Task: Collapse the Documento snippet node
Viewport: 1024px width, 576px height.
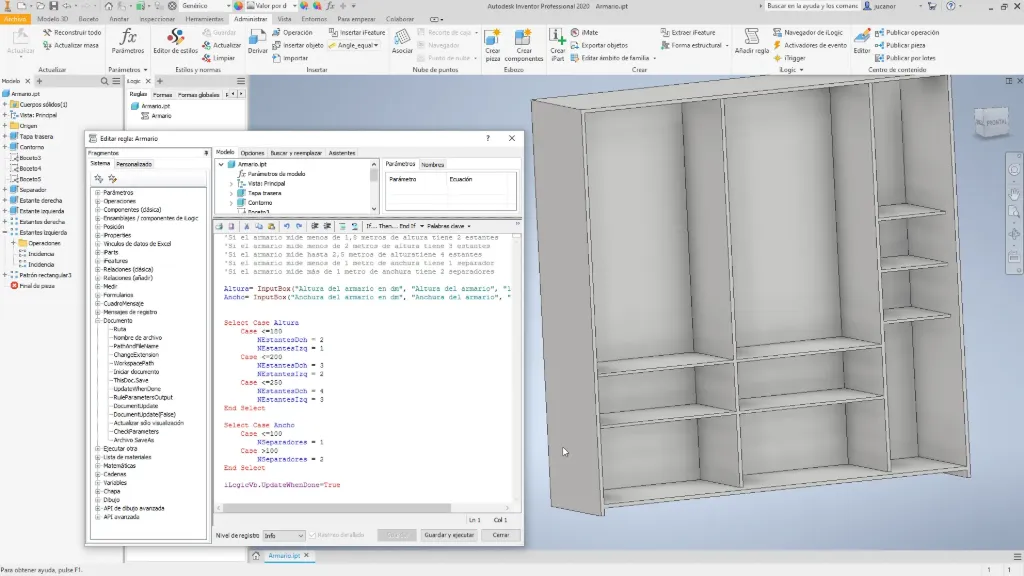Action: (98, 321)
